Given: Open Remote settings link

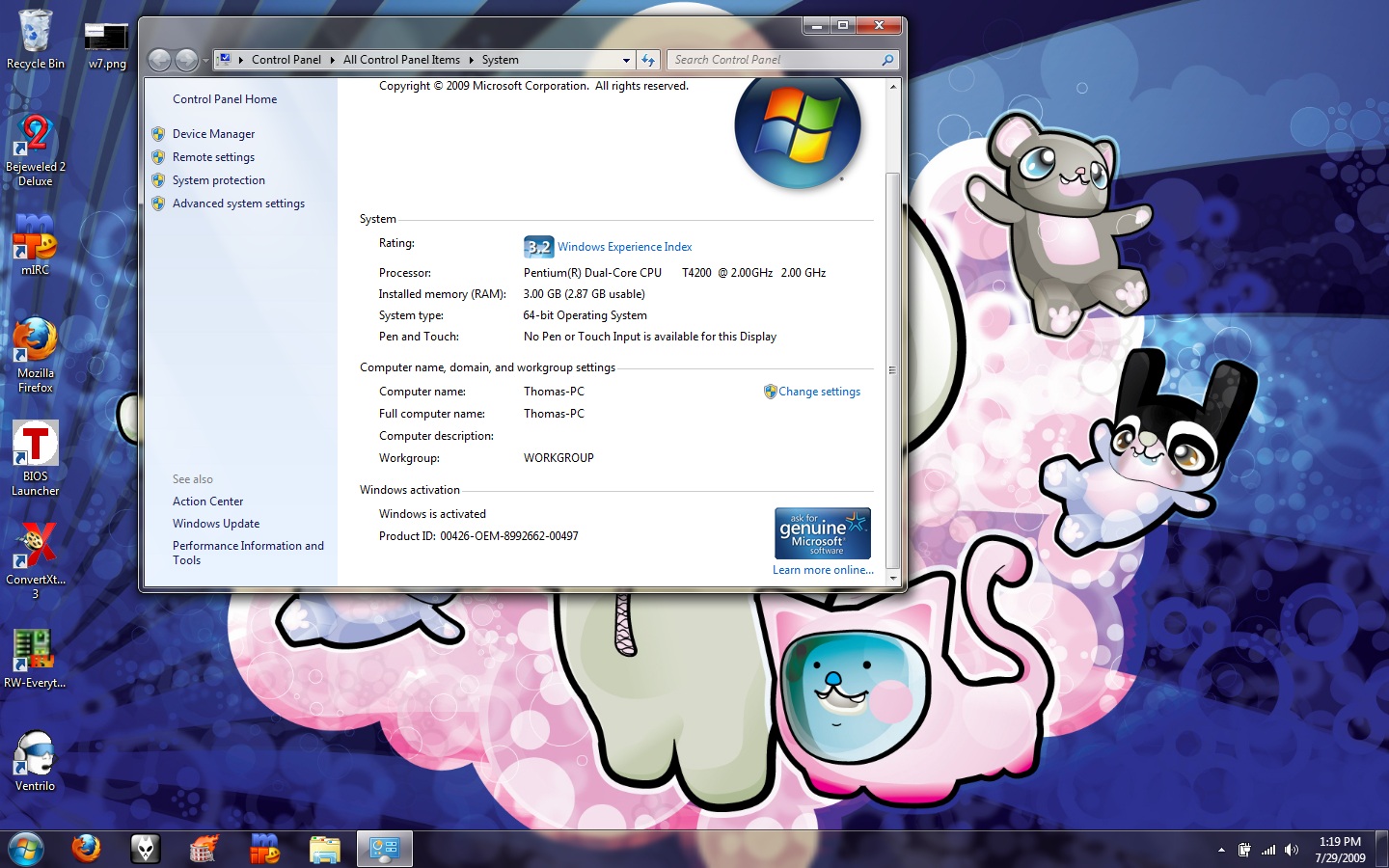Looking at the screenshot, I should [x=213, y=157].
